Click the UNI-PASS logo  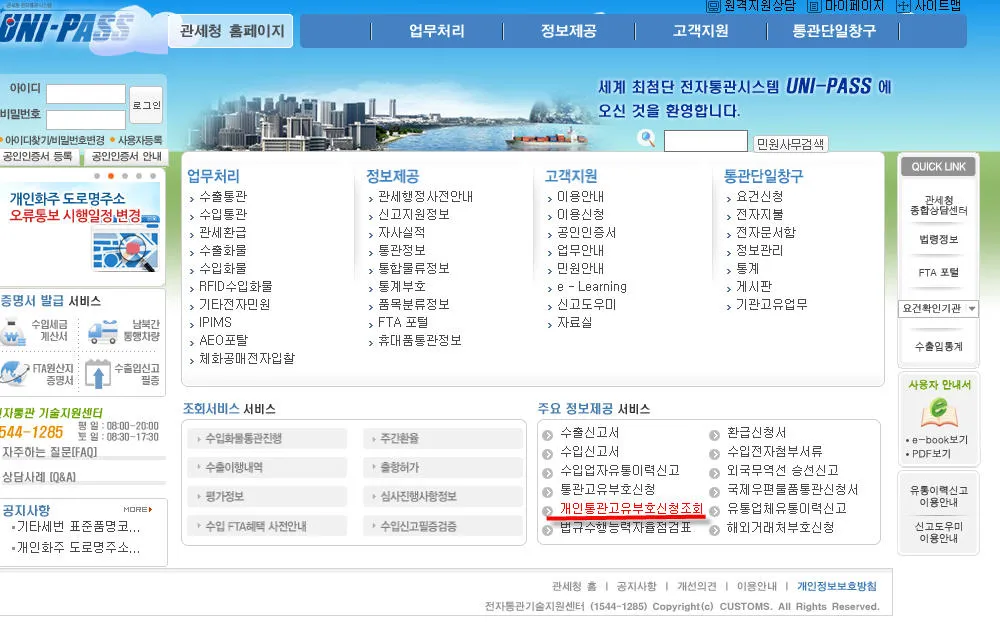tap(67, 28)
